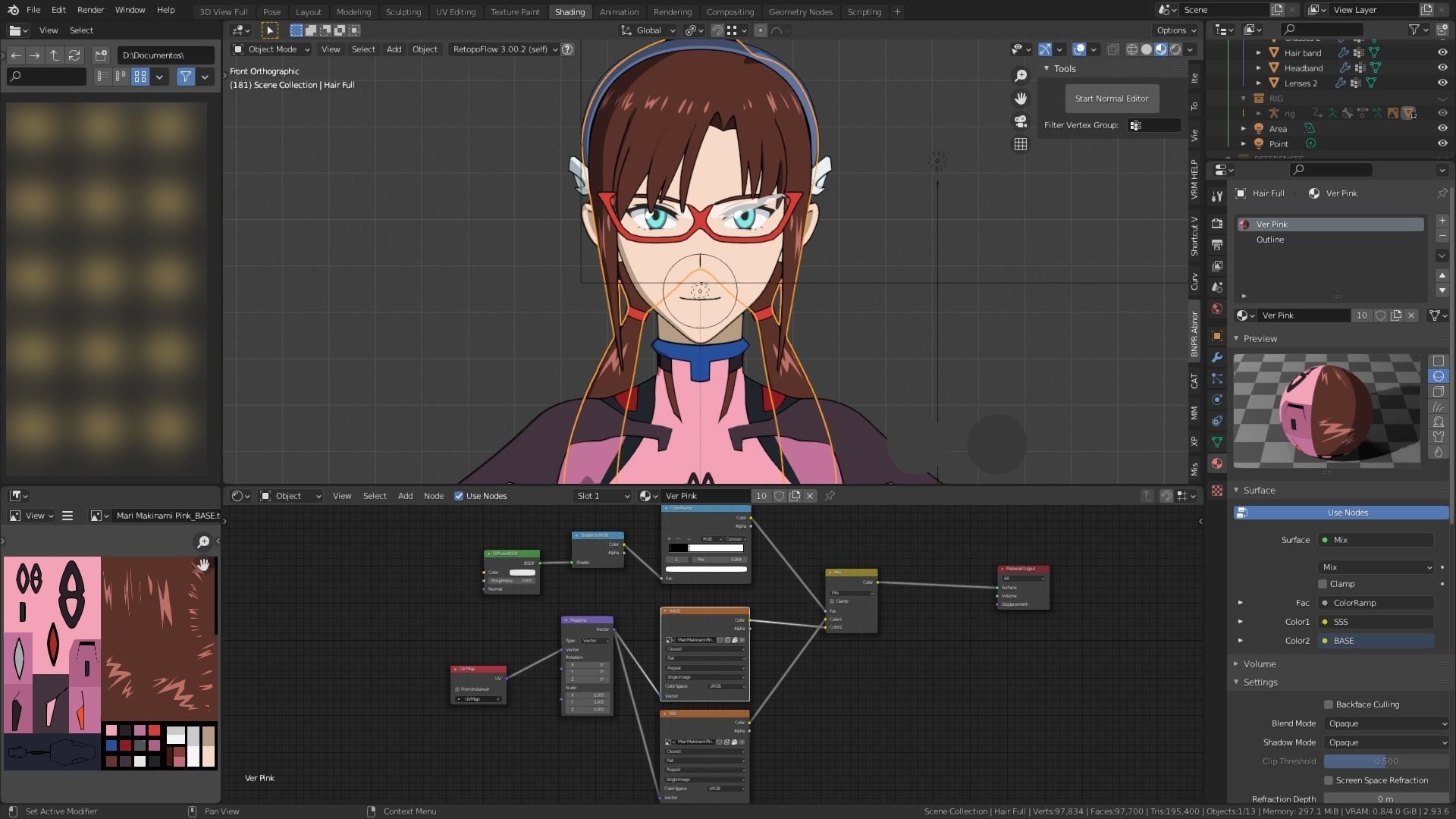Unlink the Ver Pink material in properties

tap(1411, 315)
